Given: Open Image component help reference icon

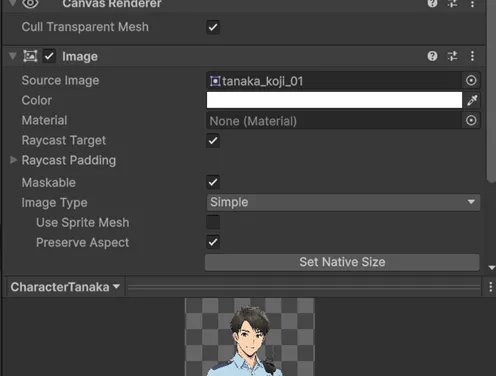Looking at the screenshot, I should pos(432,56).
